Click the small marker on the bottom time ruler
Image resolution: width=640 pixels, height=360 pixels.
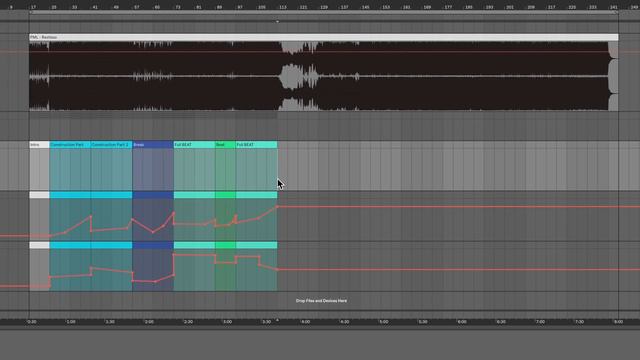click(x=278, y=320)
